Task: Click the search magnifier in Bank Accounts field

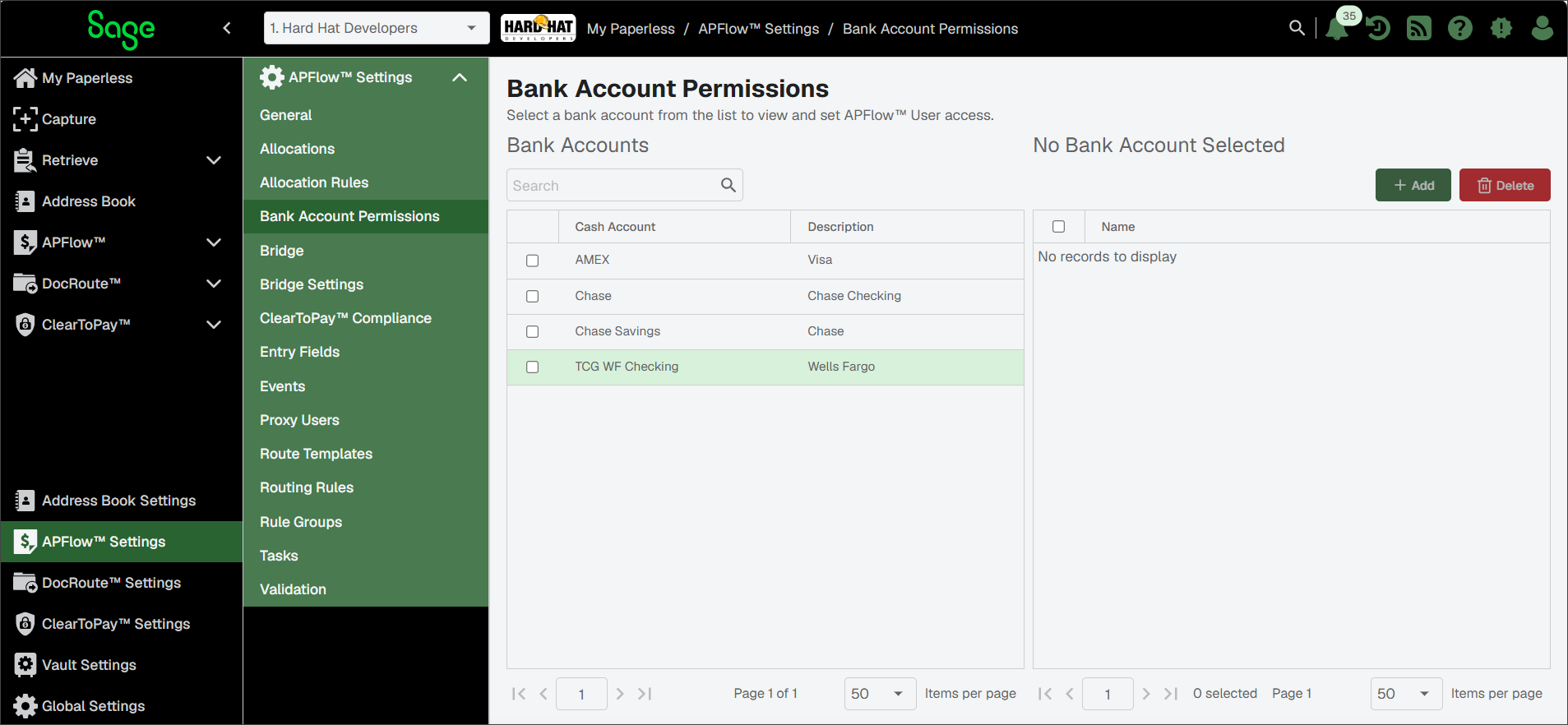Action: click(728, 185)
